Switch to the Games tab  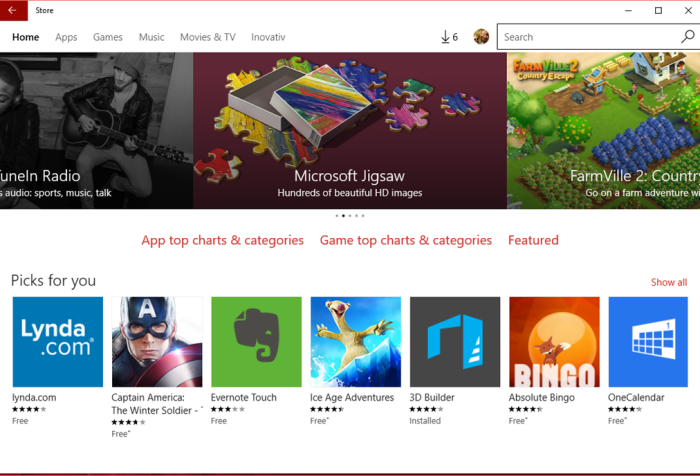[108, 37]
